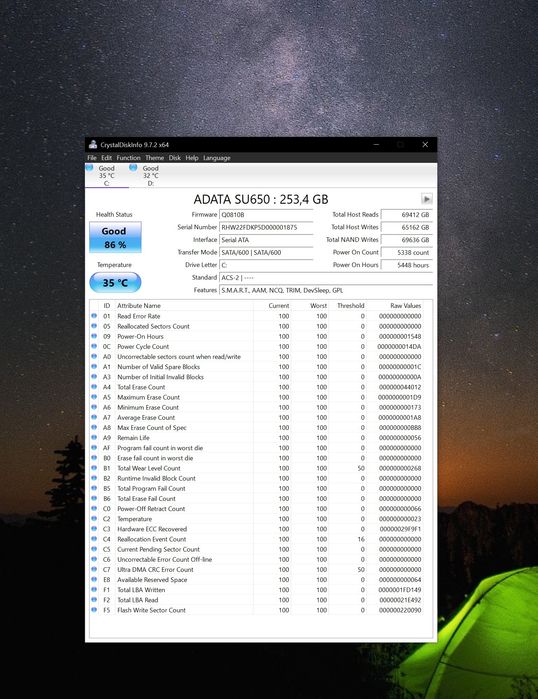Click the CrystalDiskInfo title bar app icon
The image size is (538, 699).
[93, 144]
